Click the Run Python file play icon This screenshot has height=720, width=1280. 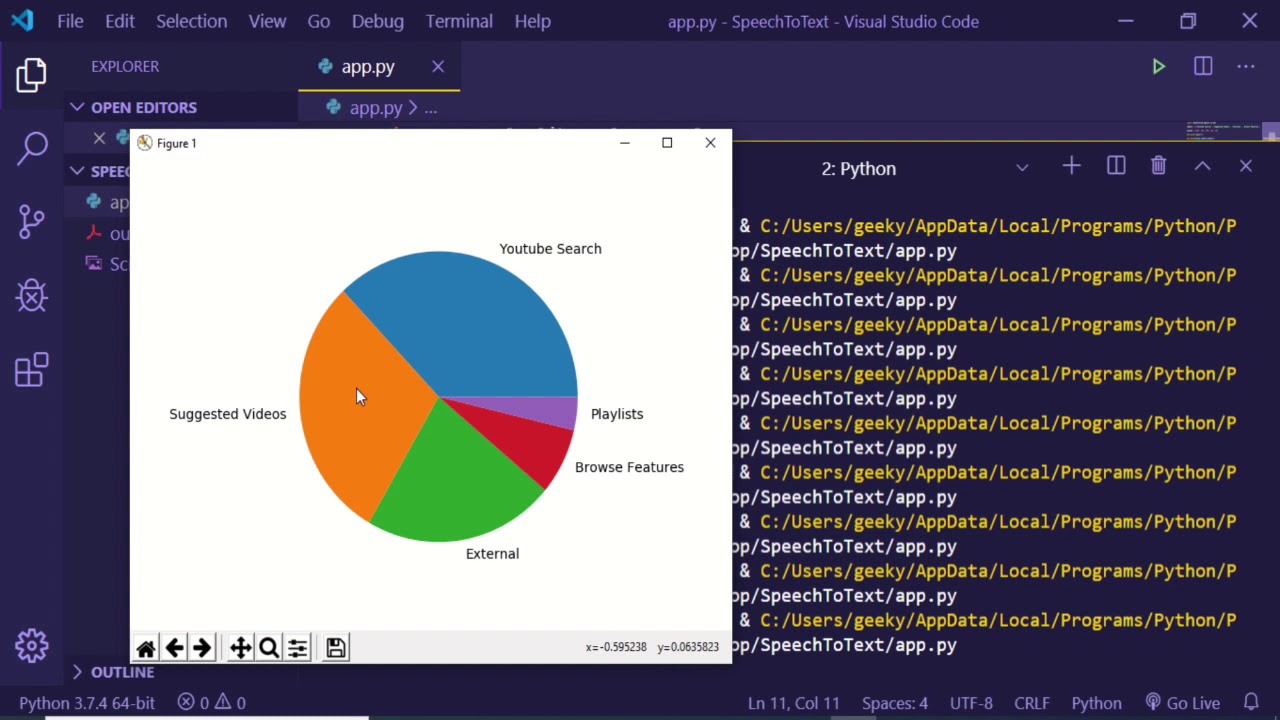pyautogui.click(x=1158, y=67)
